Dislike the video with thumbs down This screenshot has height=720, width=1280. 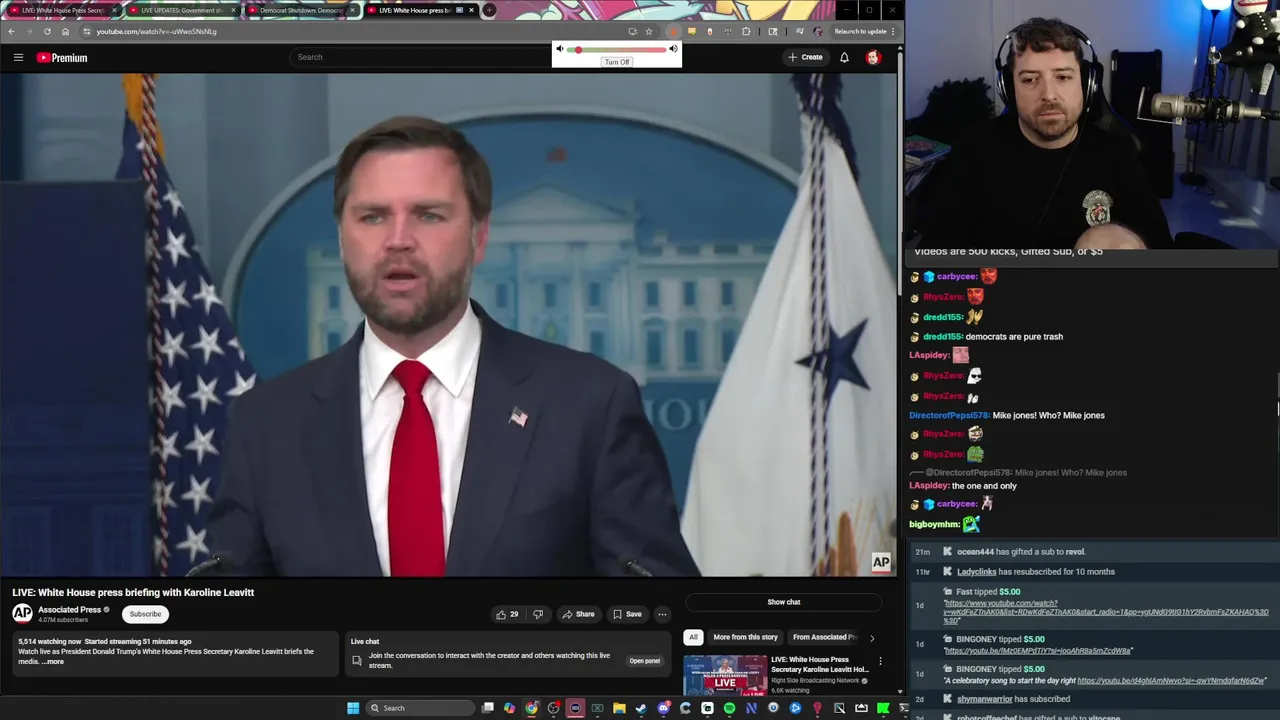(x=538, y=614)
